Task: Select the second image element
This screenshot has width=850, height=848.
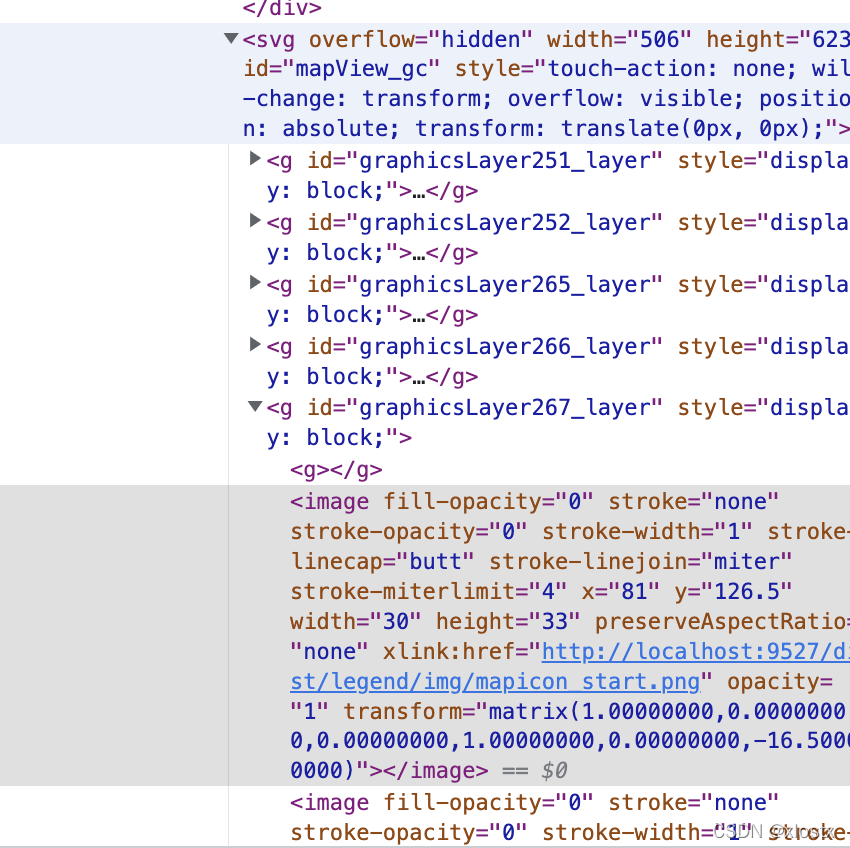Action: (x=330, y=802)
